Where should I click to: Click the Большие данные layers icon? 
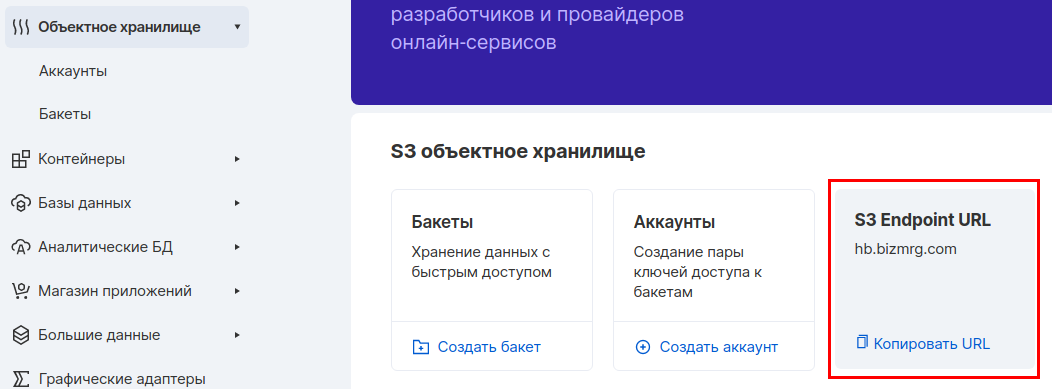[21, 335]
